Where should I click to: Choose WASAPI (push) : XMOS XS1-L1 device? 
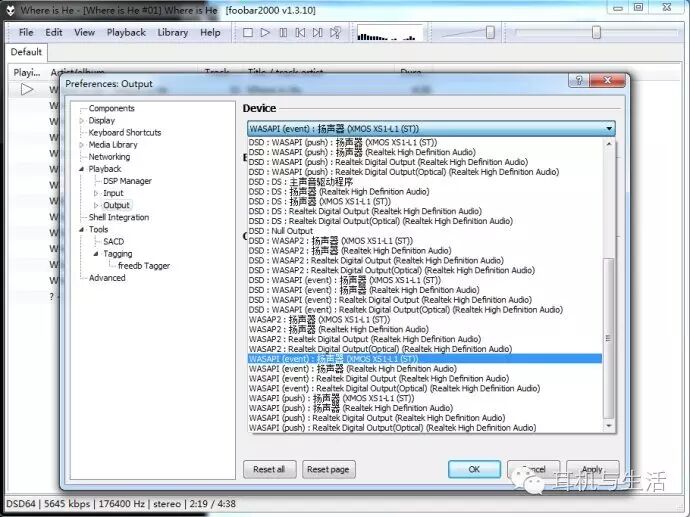tap(425, 398)
